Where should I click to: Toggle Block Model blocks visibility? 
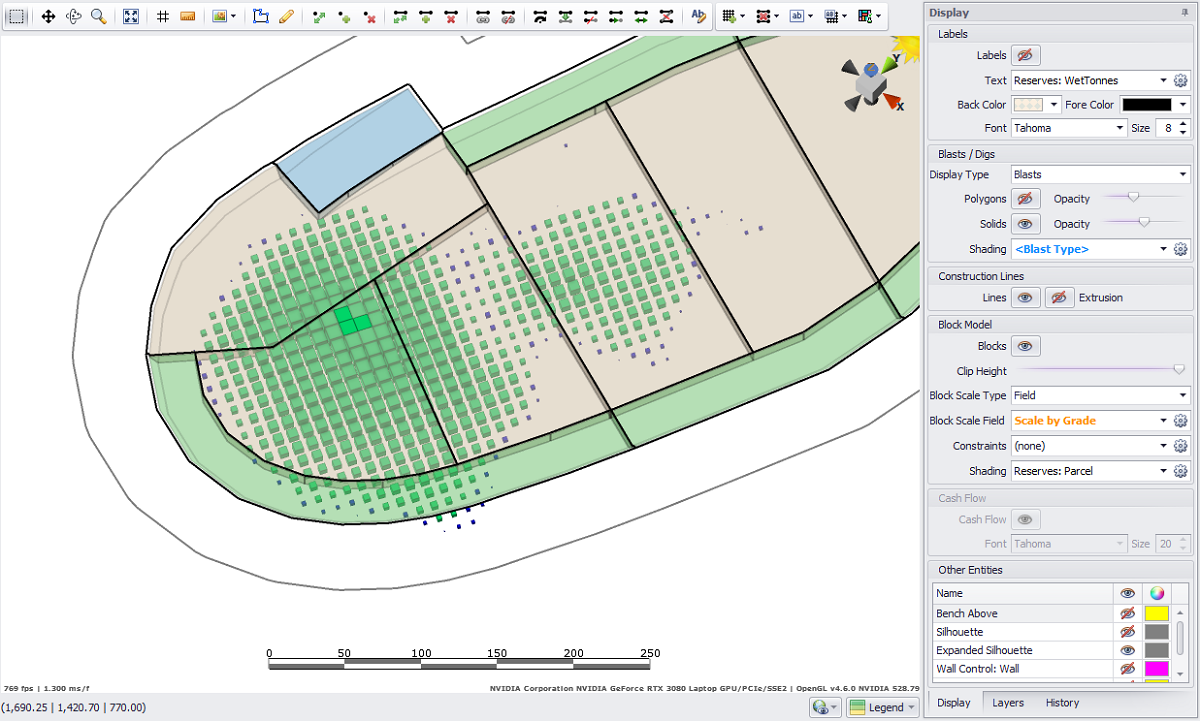pyautogui.click(x=1025, y=346)
